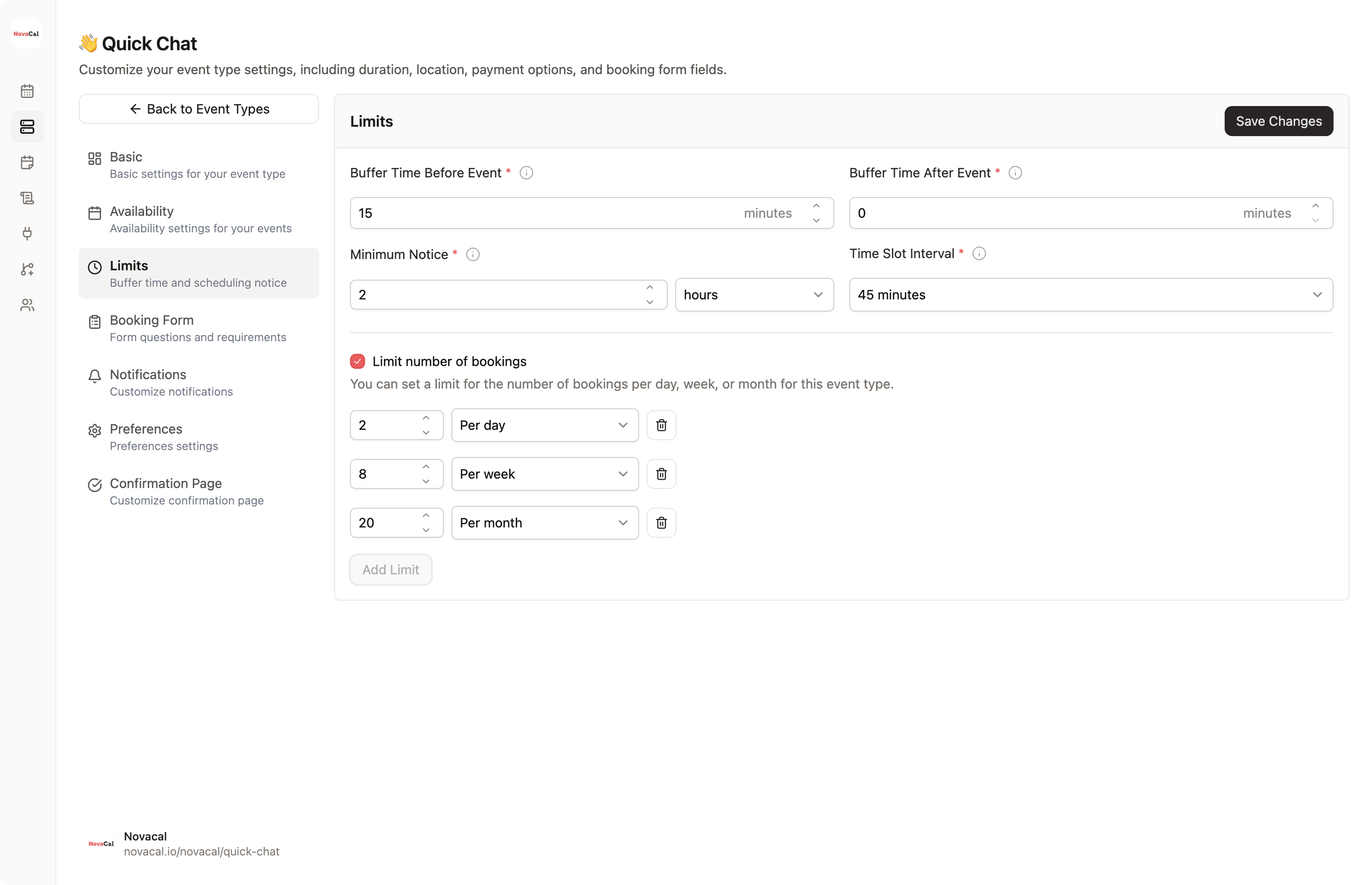Viewport: 1372px width, 885px height.
Task: Remove the Per week limit row
Action: tap(661, 474)
